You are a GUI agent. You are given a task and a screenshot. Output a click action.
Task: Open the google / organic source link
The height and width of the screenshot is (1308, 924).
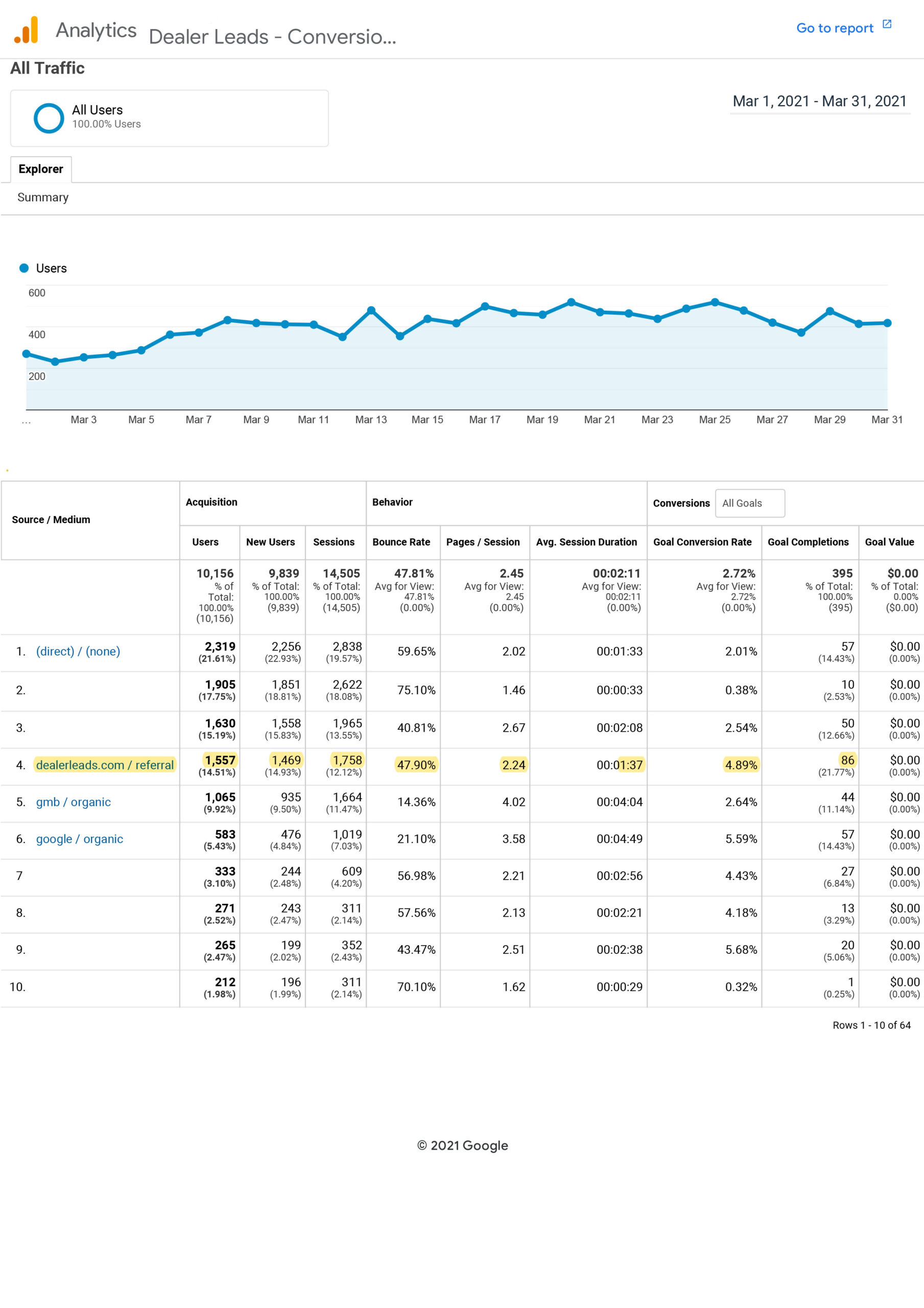click(x=80, y=838)
